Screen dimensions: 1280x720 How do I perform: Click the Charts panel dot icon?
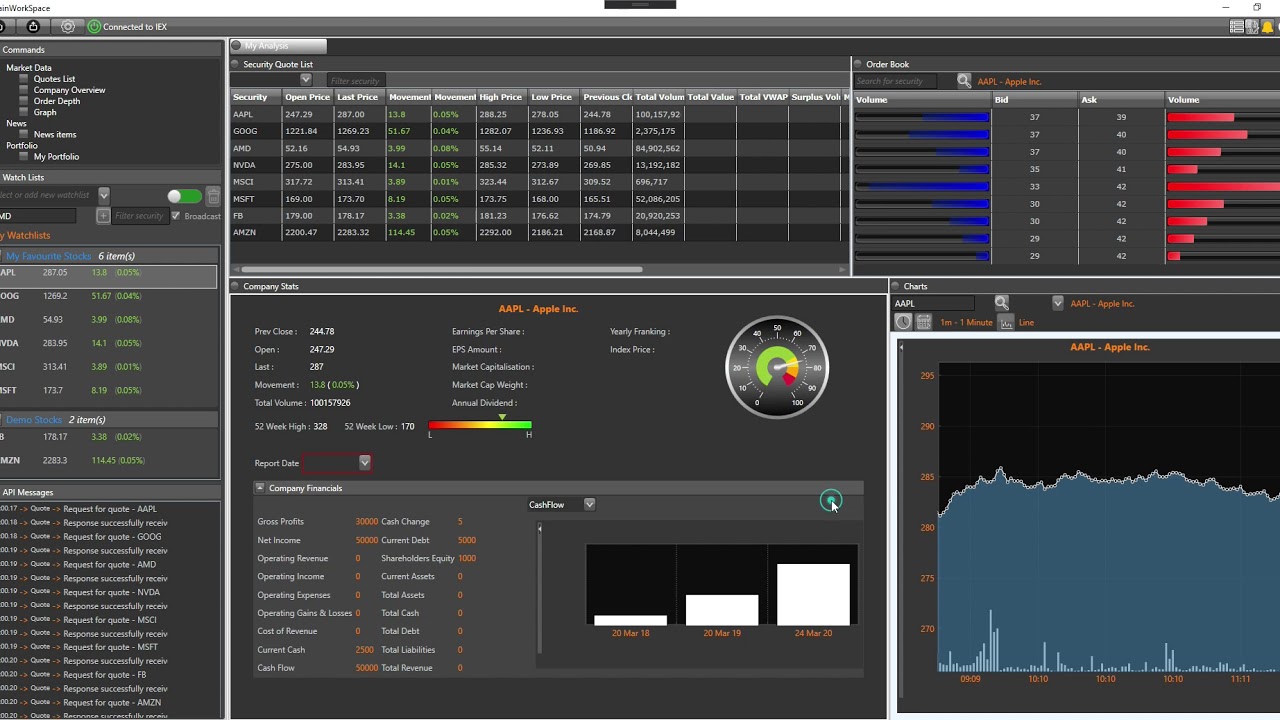895,286
